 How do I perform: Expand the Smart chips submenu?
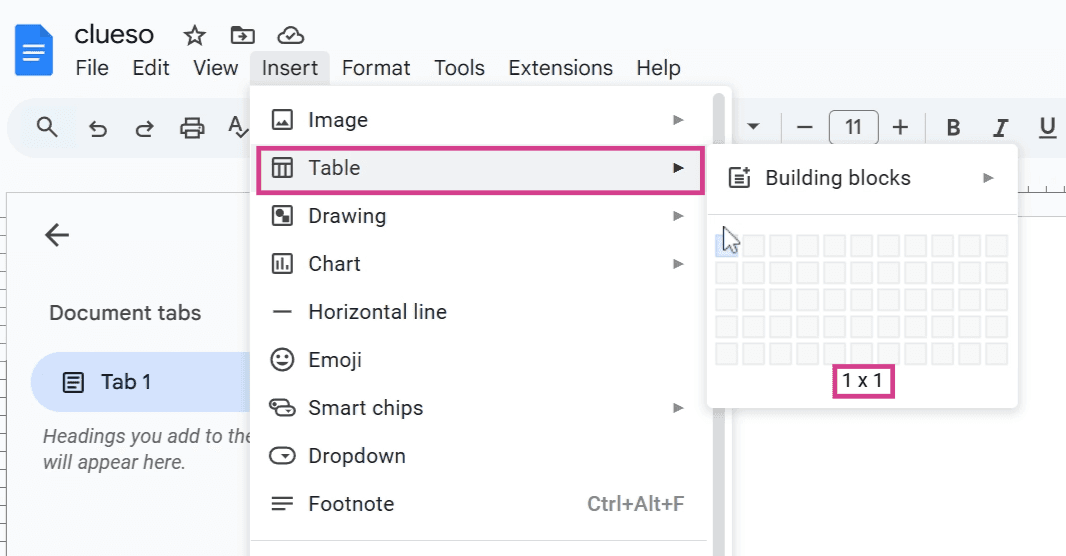[480, 408]
